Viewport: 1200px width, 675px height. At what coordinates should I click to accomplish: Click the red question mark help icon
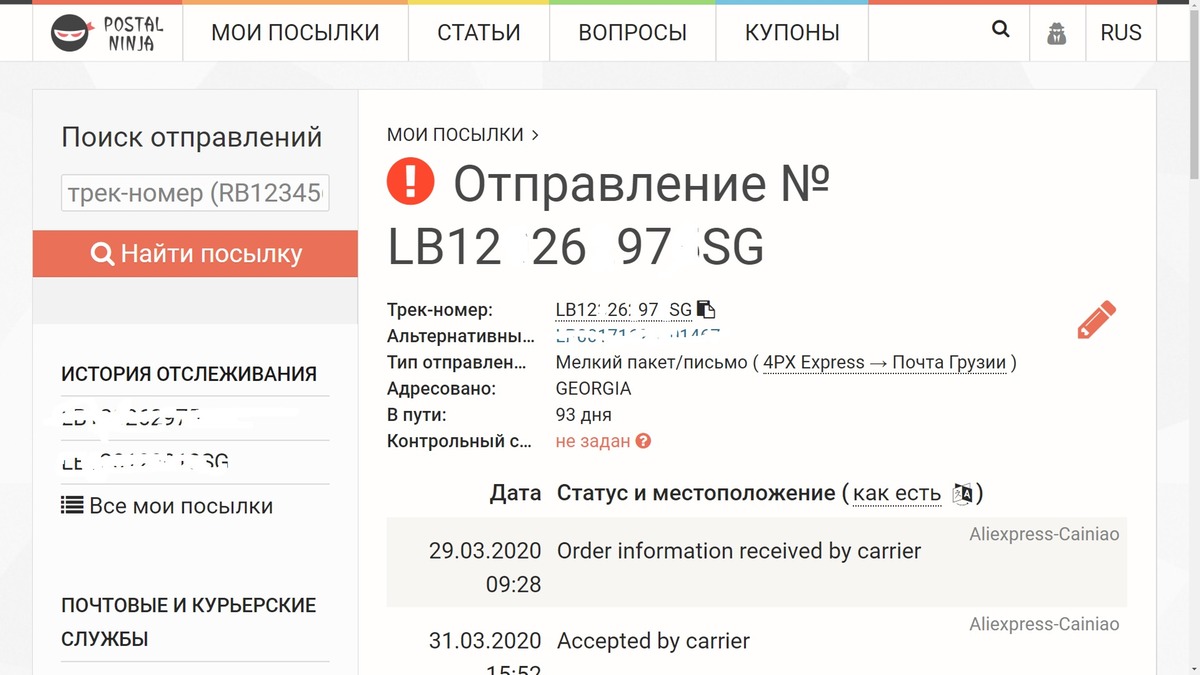(x=643, y=441)
